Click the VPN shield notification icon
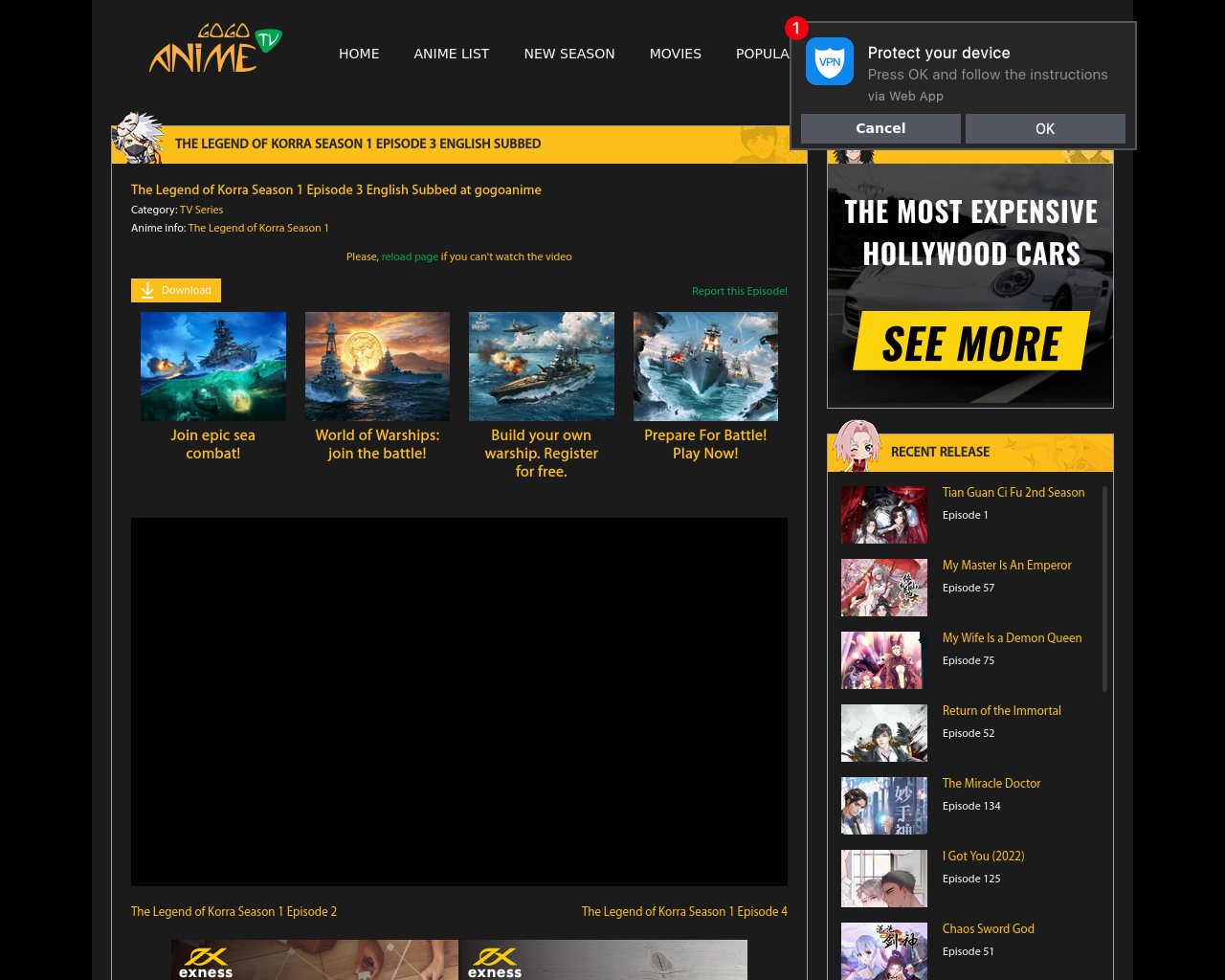1225x980 pixels. [x=829, y=61]
